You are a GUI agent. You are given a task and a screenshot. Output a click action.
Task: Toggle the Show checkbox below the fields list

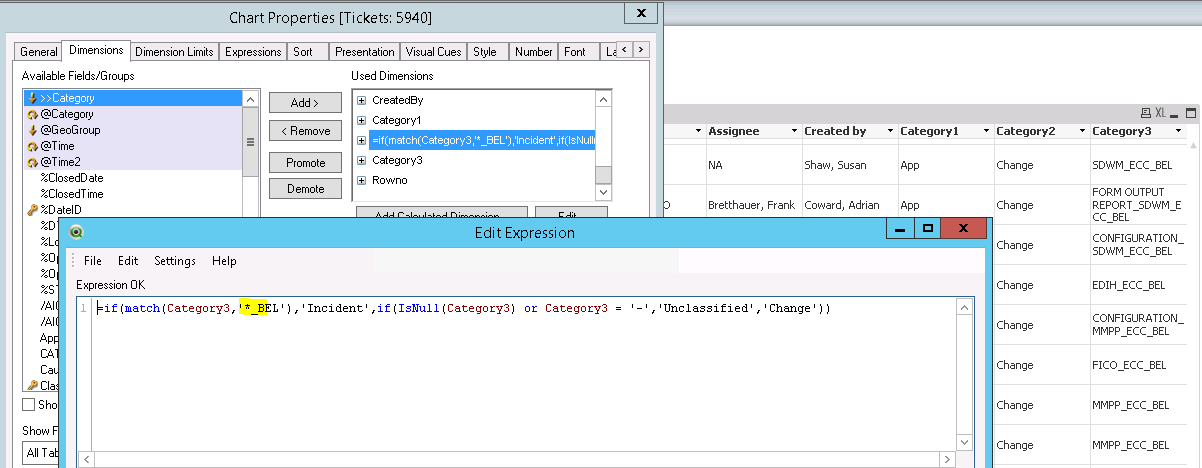point(29,404)
